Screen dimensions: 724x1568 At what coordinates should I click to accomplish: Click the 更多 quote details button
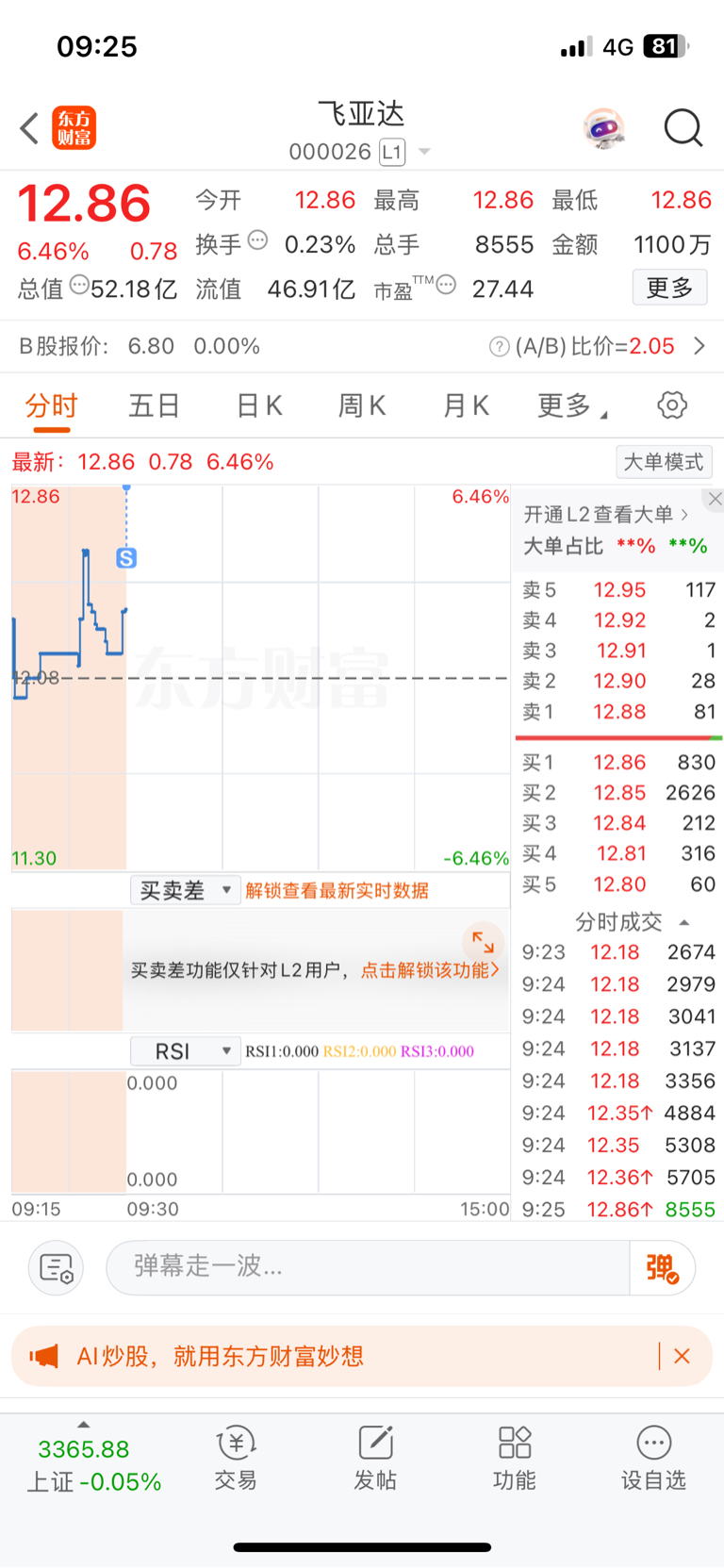point(669,288)
